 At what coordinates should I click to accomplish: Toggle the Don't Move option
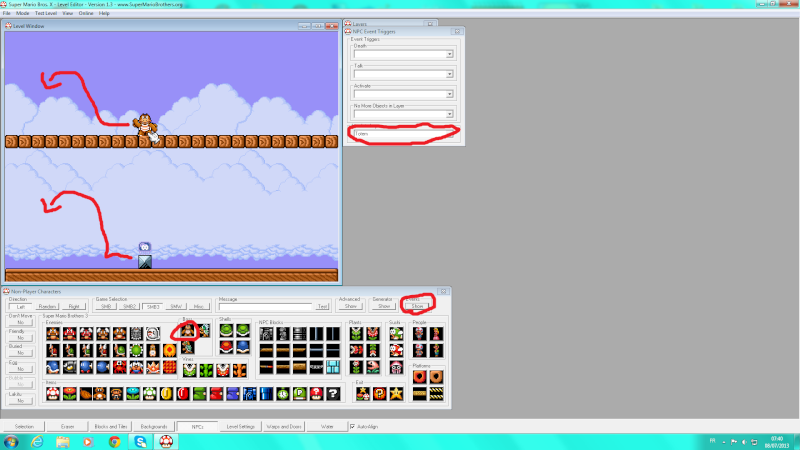click(x=21, y=322)
